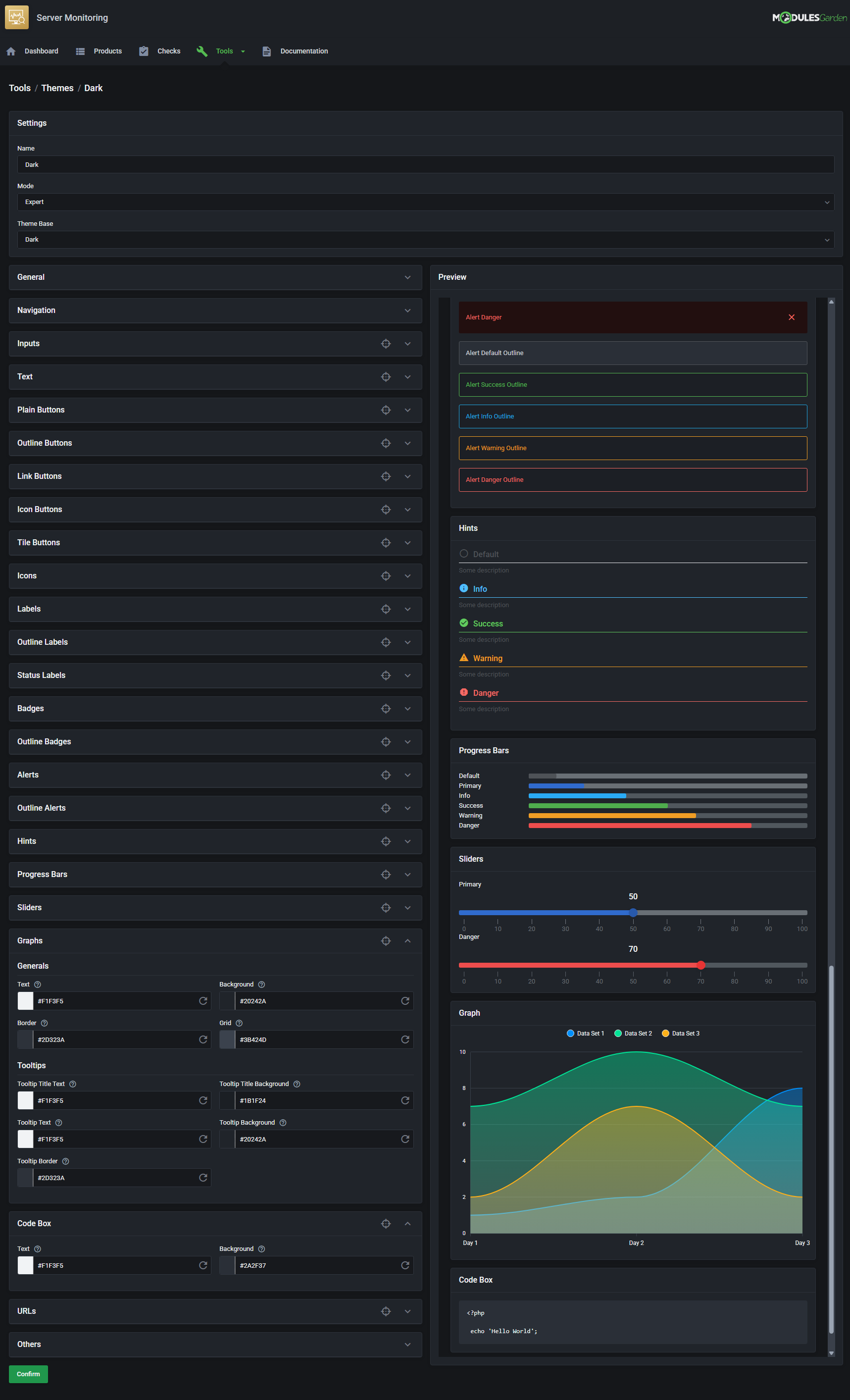850x1400 pixels.
Task: Click the Dashboard home icon
Action: click(x=11, y=51)
